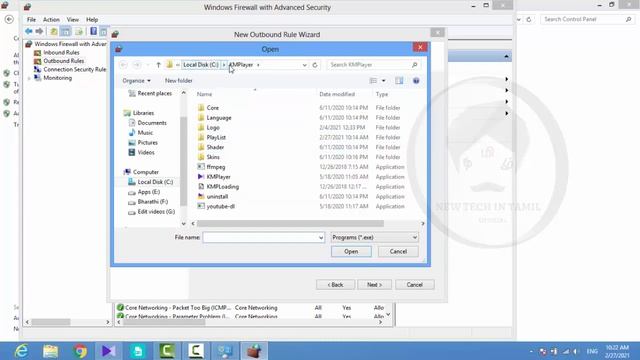This screenshot has height=360, width=640.
Task: Click the forward arrow in Firewall toolbar
Action: [x=39, y=31]
